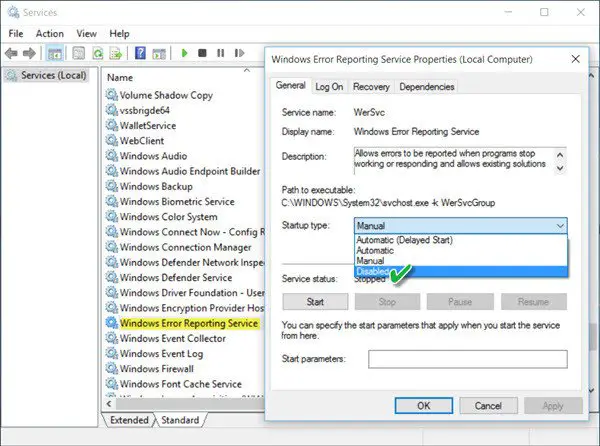Switch to the Recovery tab
This screenshot has height=446, width=600.
pos(371,87)
